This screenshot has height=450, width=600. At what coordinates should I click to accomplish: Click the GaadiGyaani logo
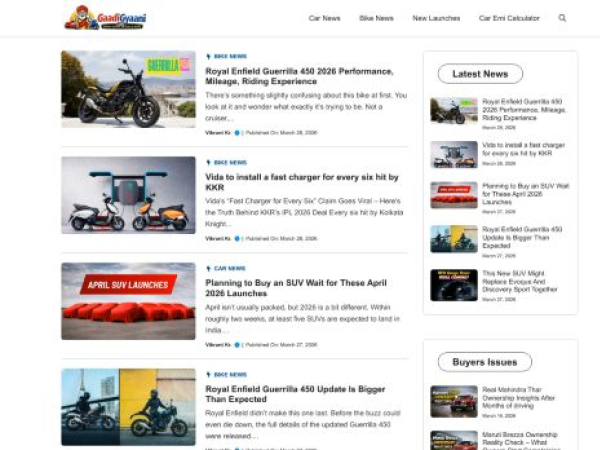coord(104,18)
